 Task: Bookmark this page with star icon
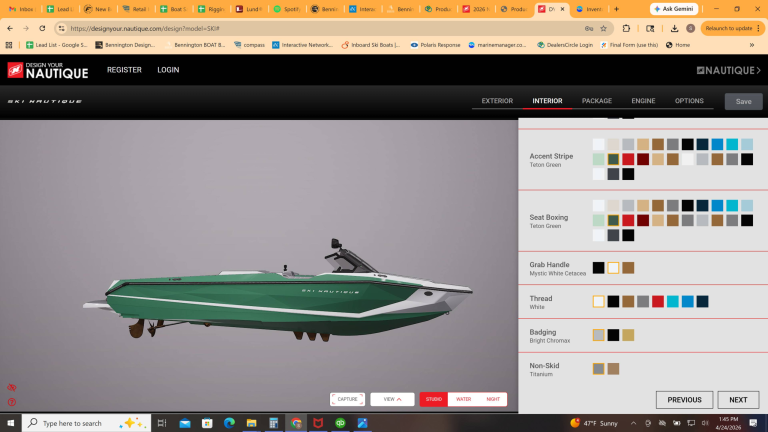click(x=604, y=28)
